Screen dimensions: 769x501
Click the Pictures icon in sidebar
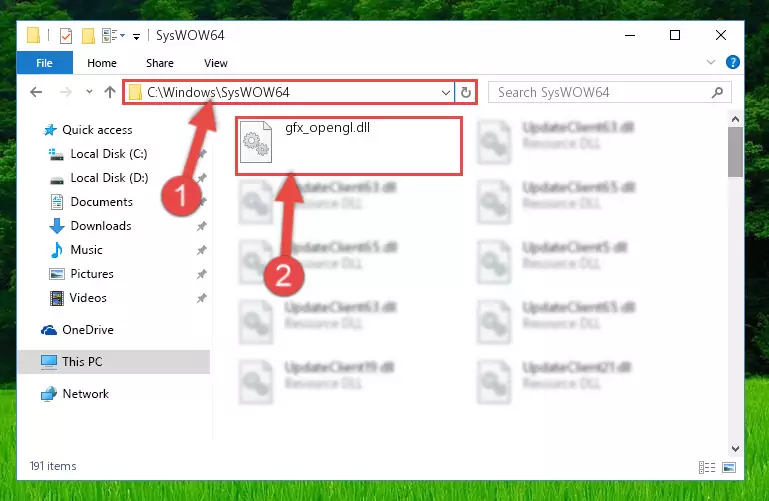[x=57, y=274]
